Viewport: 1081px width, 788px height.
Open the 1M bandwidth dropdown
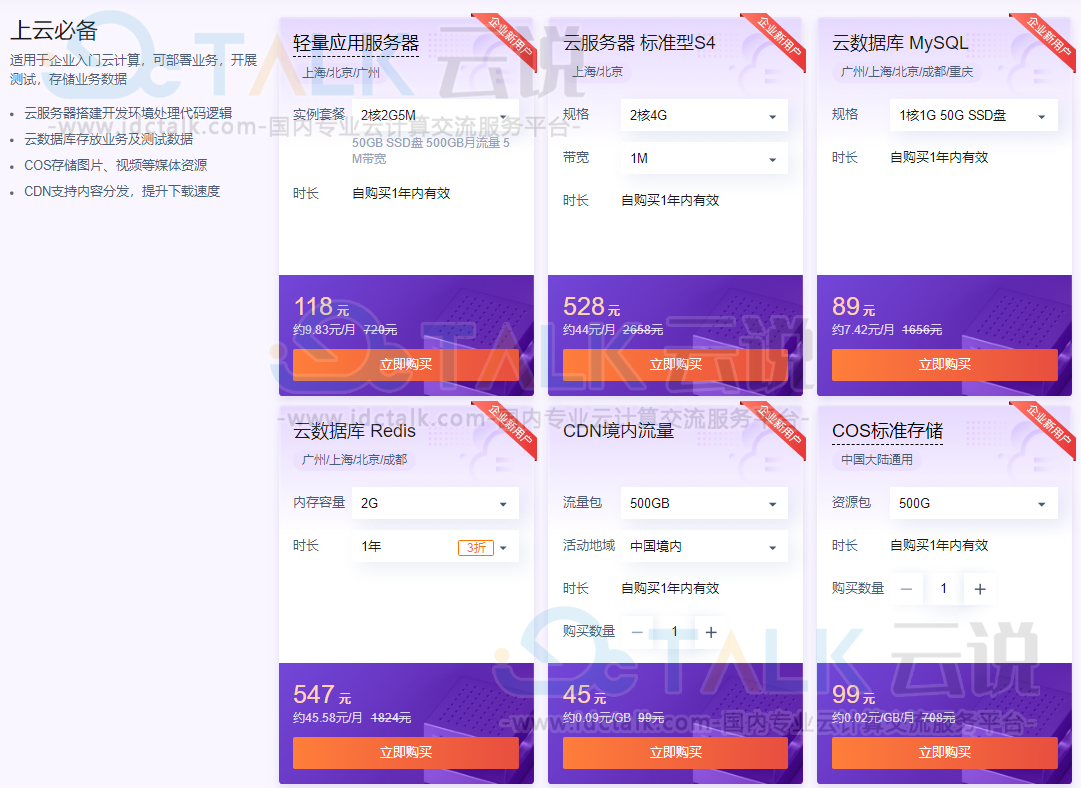[x=704, y=159]
